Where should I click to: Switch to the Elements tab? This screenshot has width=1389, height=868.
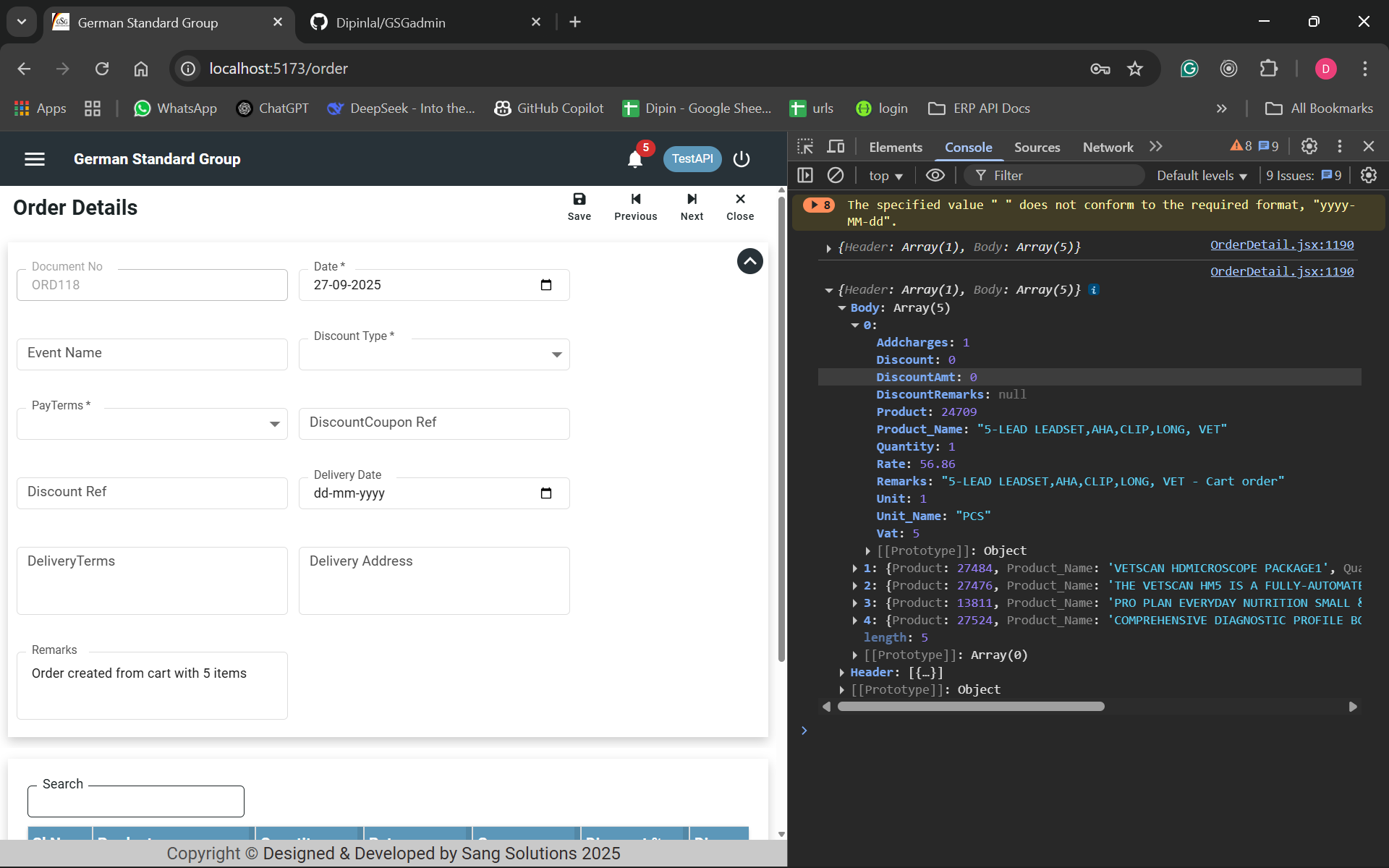(x=895, y=148)
